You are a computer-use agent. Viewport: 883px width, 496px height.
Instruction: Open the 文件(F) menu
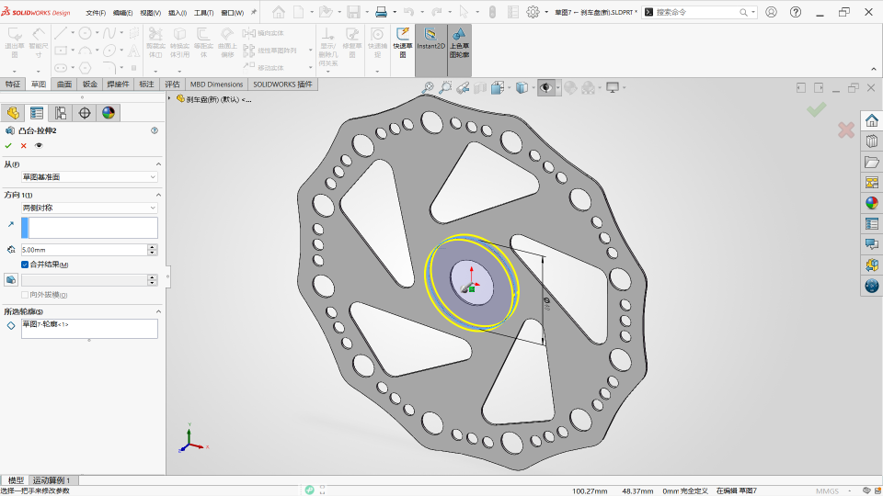(x=96, y=12)
